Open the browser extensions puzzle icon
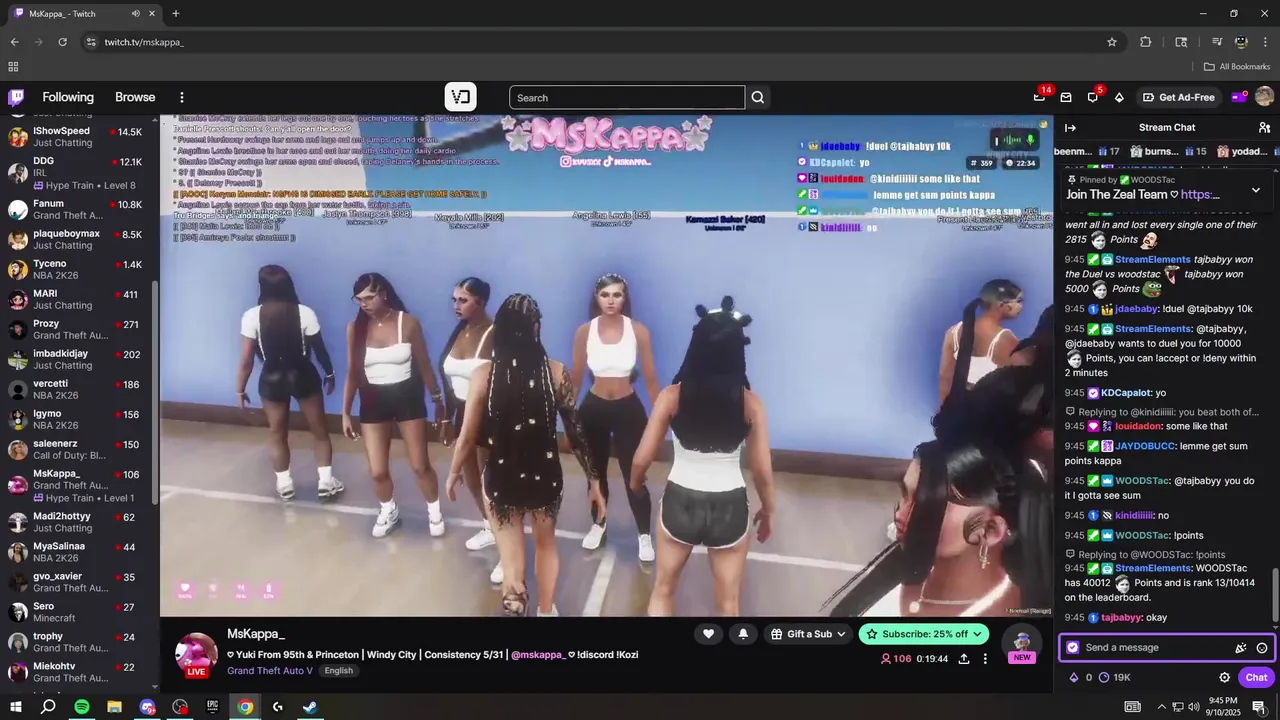Image resolution: width=1280 pixels, height=720 pixels. (1146, 42)
